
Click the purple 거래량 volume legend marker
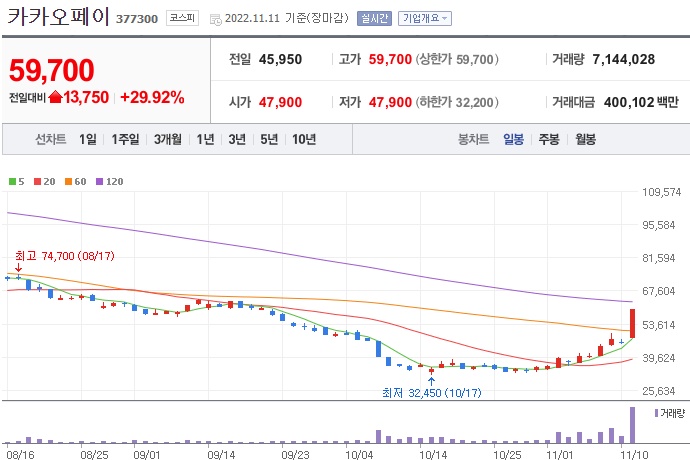pos(656,413)
